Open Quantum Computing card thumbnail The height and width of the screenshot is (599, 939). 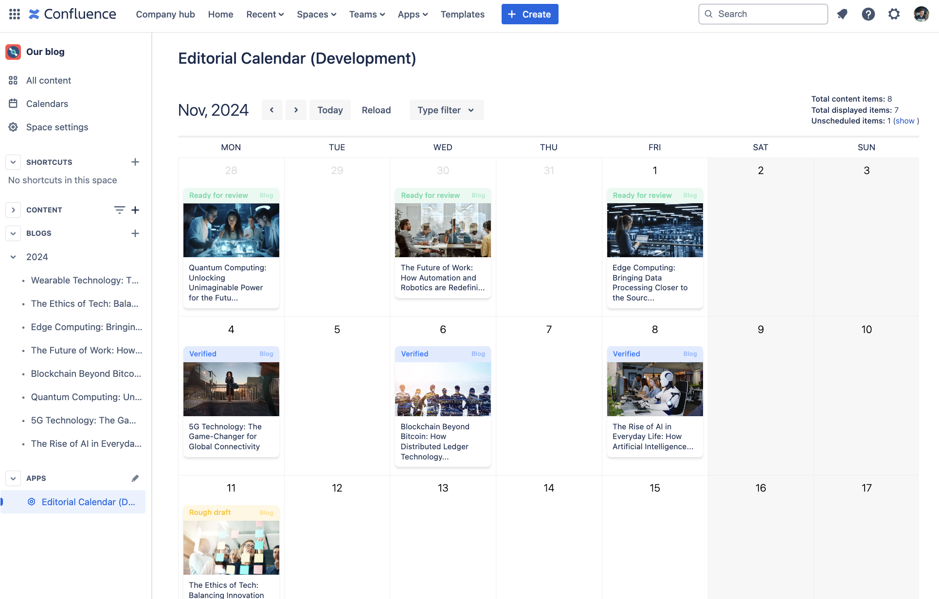[231, 230]
